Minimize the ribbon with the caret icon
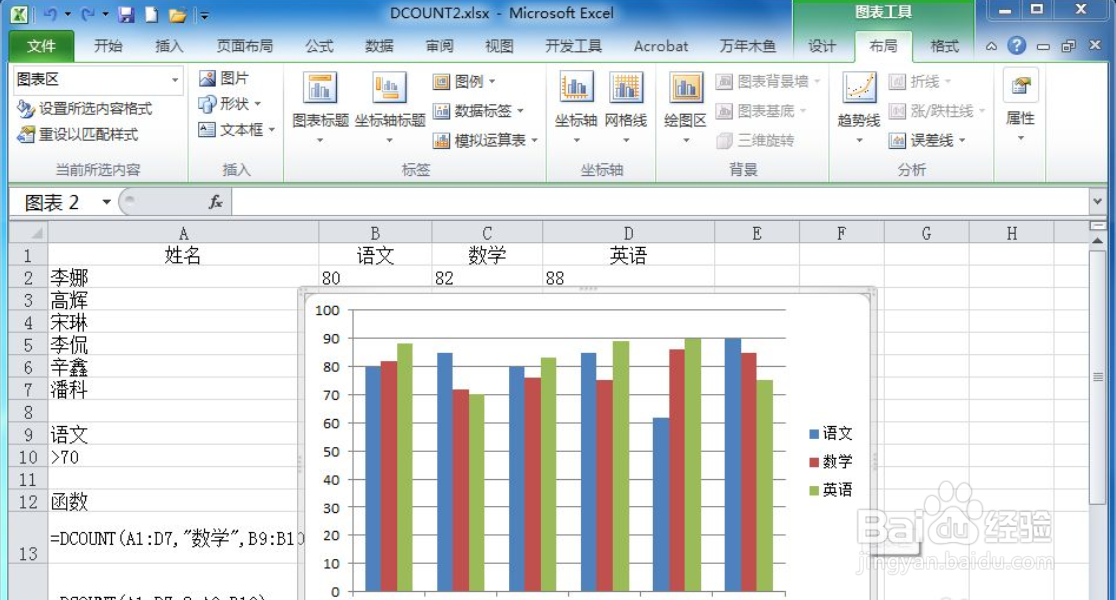Screen dimensions: 1116x600 pos(991,46)
